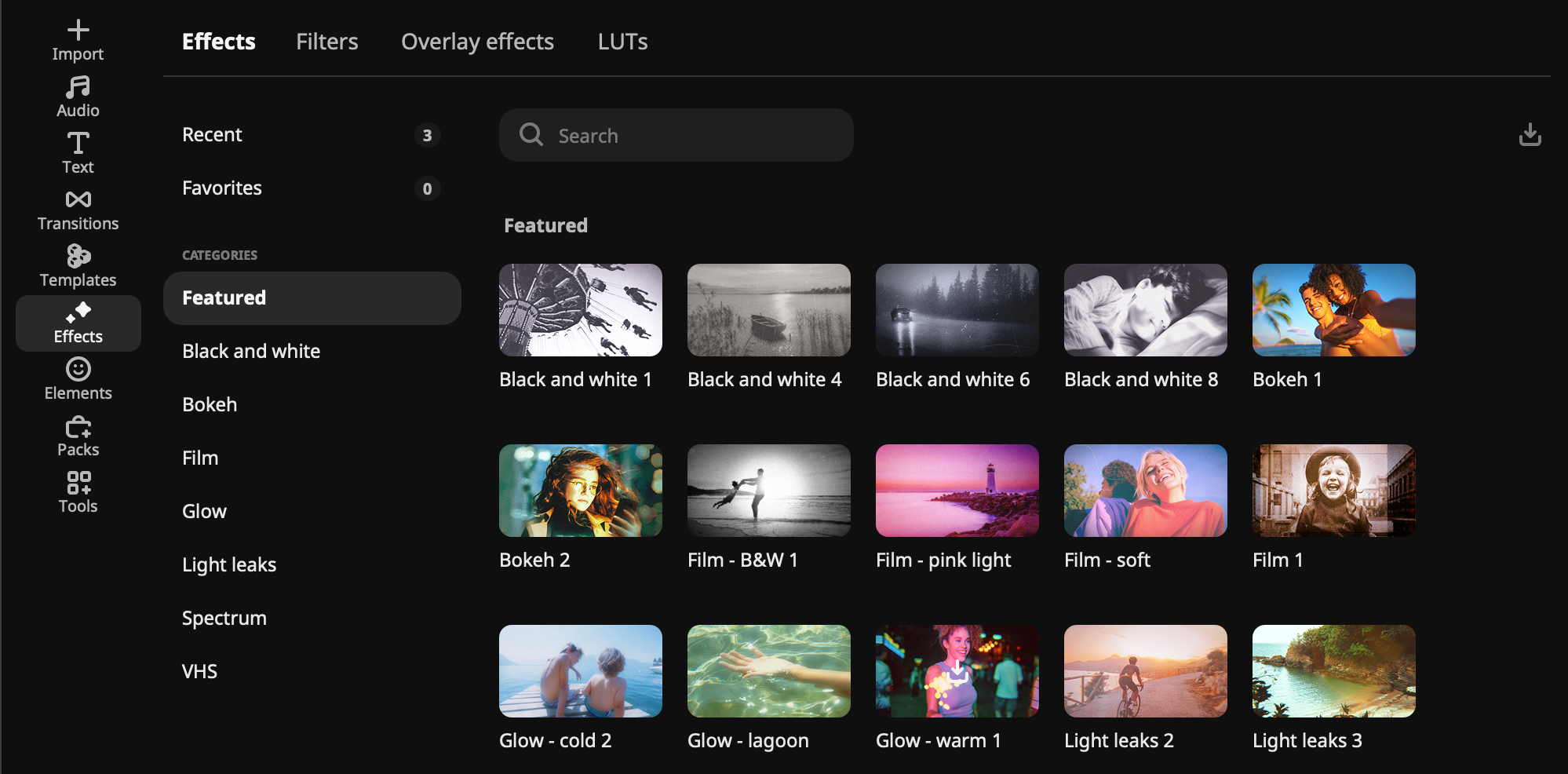Click the download arrow on Glow - warm 1 thumbnail
This screenshot has width=1568, height=774.
(x=957, y=671)
